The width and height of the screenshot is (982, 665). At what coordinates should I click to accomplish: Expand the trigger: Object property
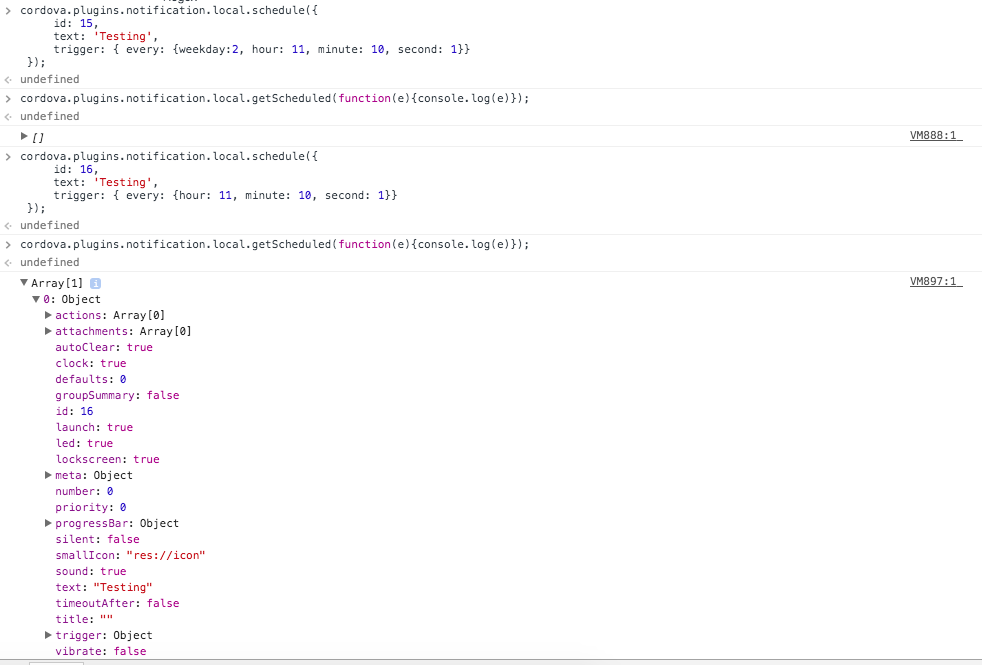(48, 635)
